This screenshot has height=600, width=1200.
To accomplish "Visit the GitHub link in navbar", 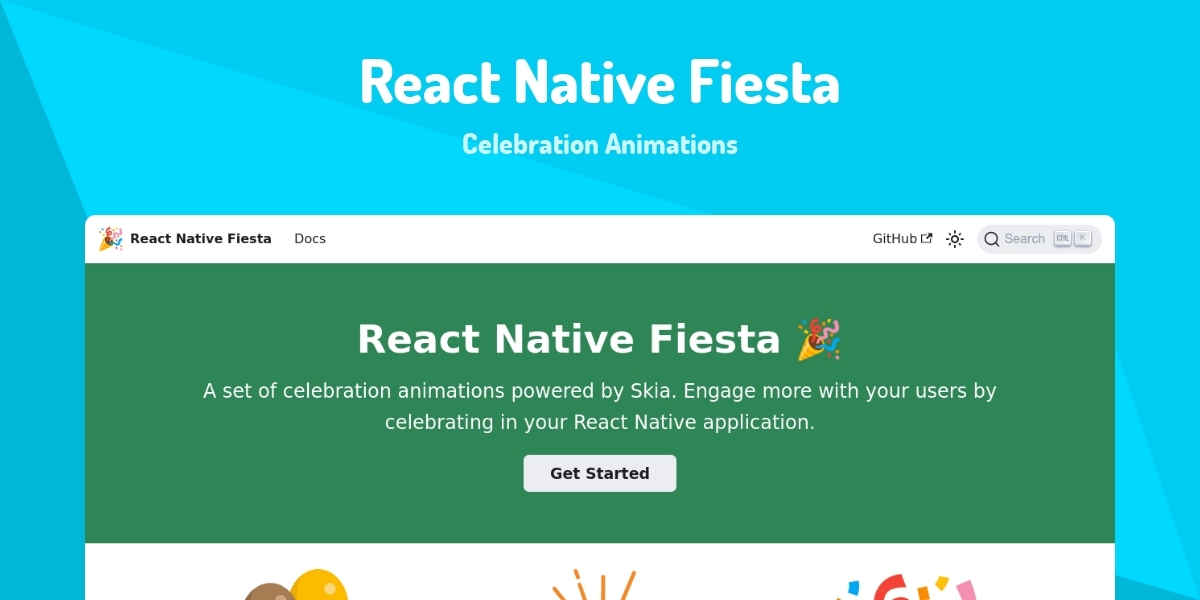I will 894,239.
